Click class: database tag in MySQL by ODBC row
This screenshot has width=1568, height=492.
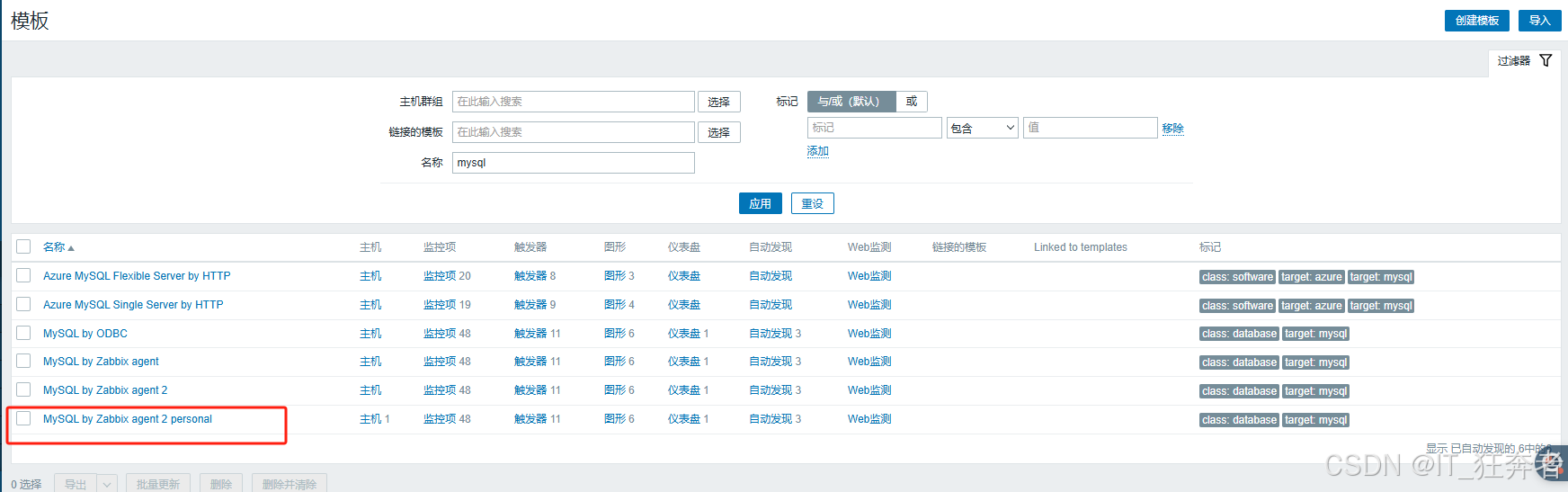tap(1239, 334)
